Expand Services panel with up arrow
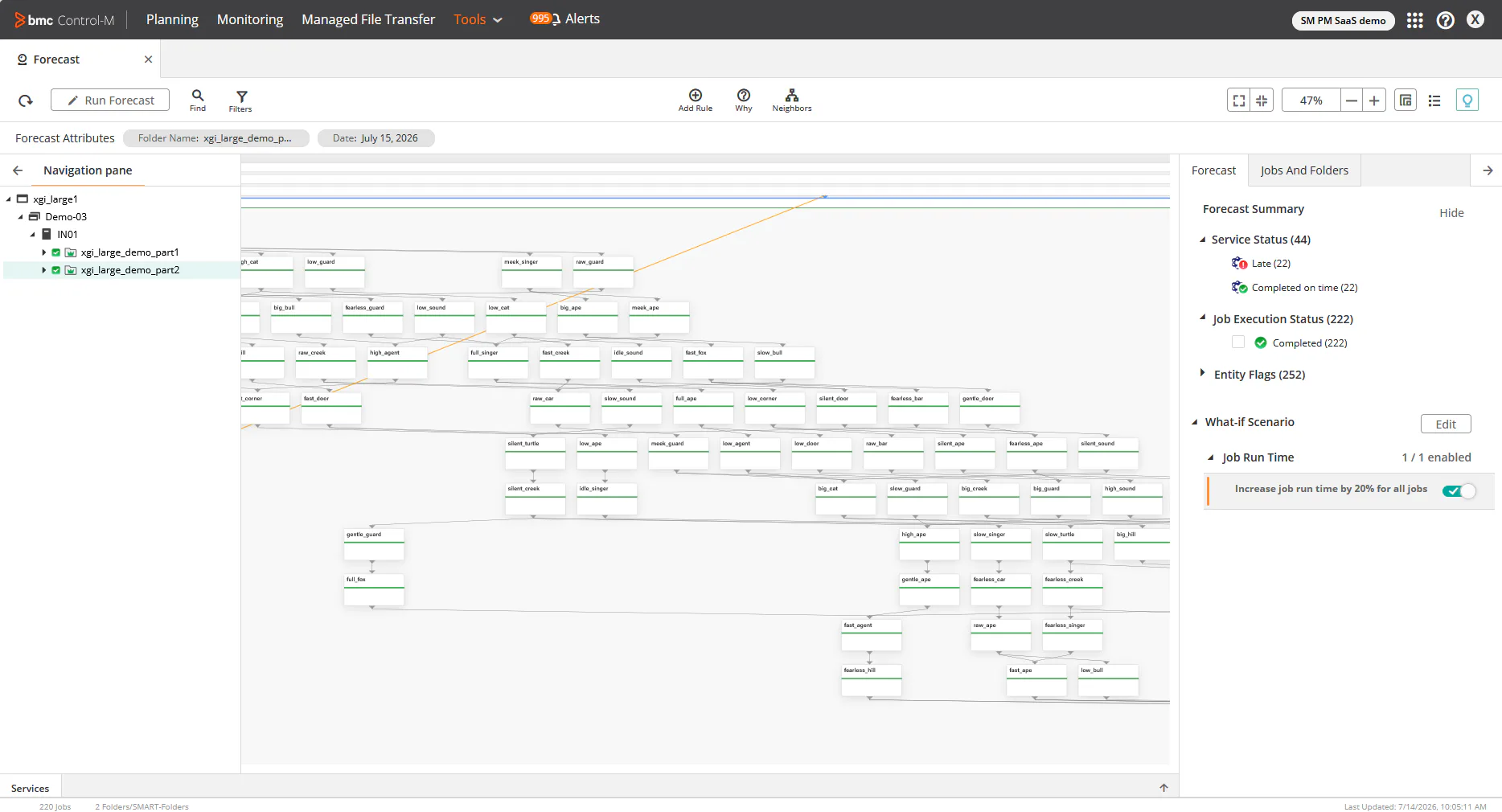Screen dimensions: 1502x812 point(1163,788)
